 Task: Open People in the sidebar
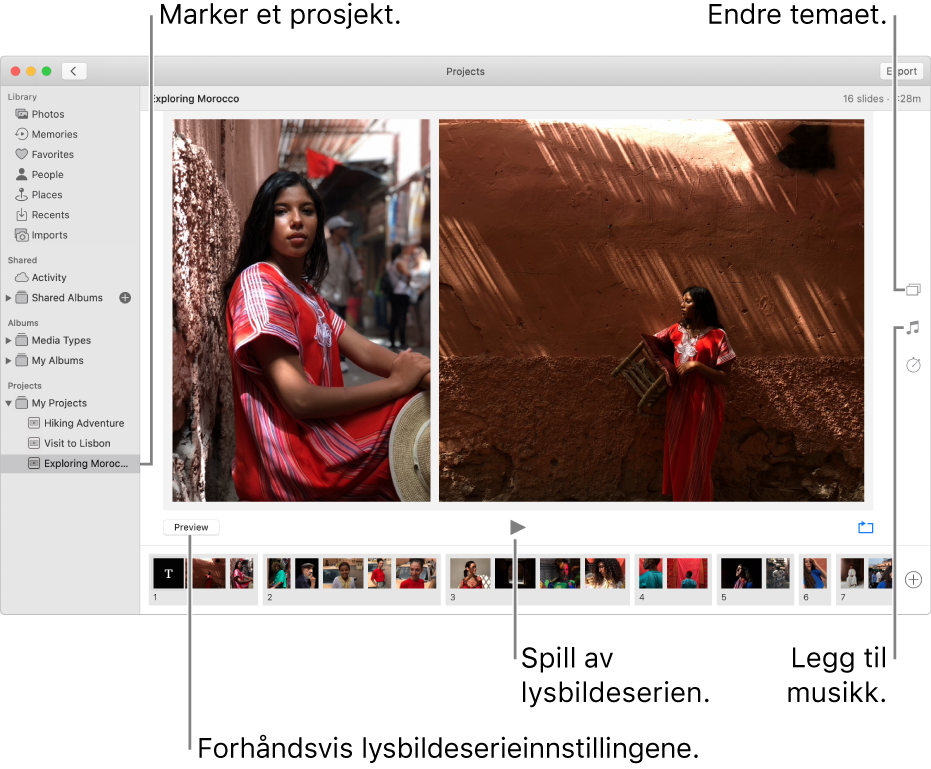tap(47, 175)
